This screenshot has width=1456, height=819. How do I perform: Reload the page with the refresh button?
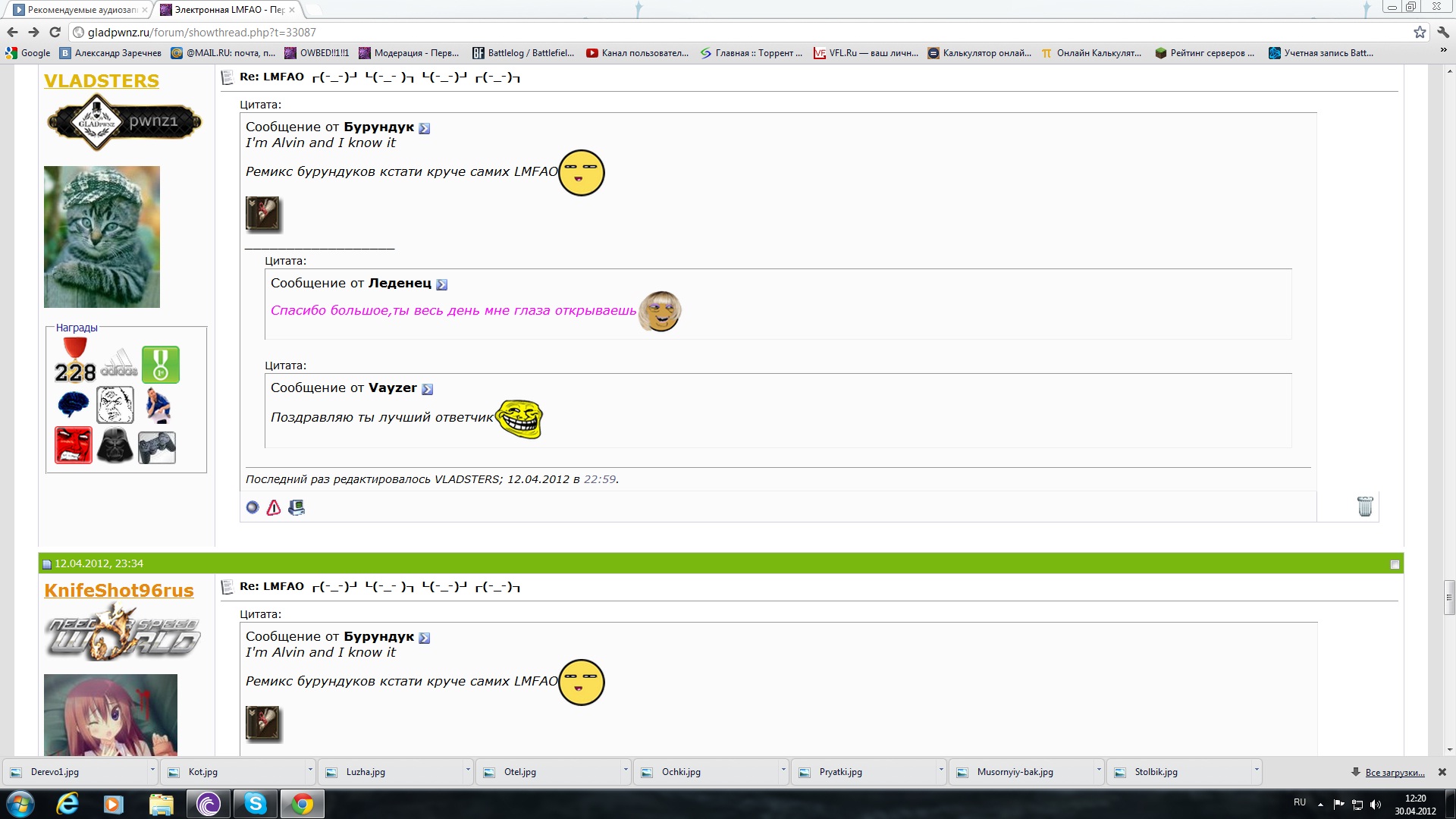click(x=55, y=32)
